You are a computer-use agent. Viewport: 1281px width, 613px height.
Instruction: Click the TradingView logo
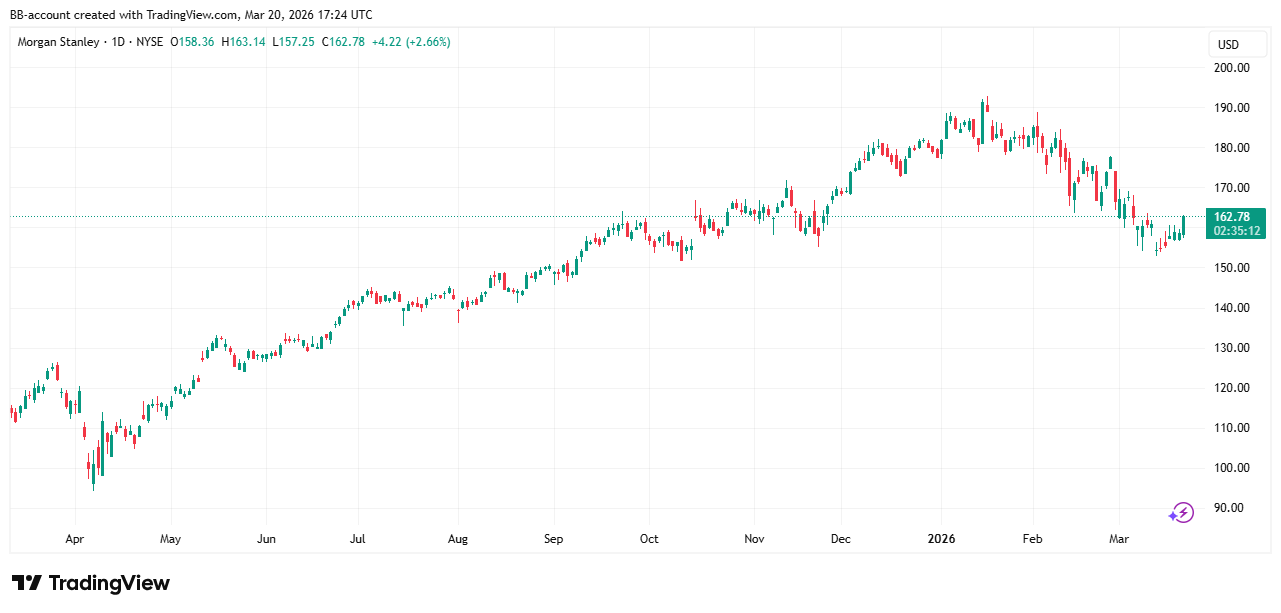(x=91, y=583)
